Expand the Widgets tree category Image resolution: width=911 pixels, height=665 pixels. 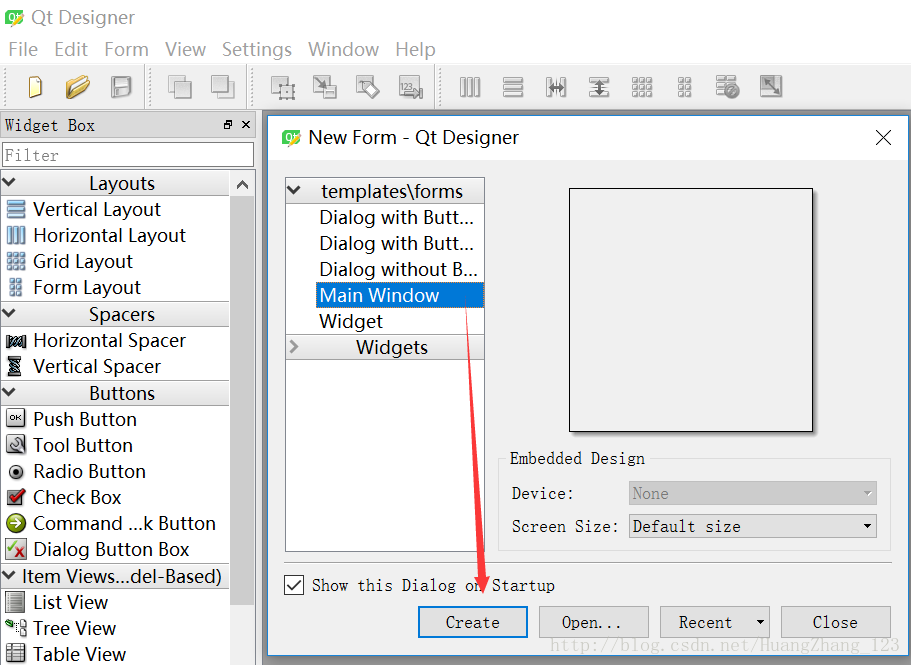(x=294, y=347)
